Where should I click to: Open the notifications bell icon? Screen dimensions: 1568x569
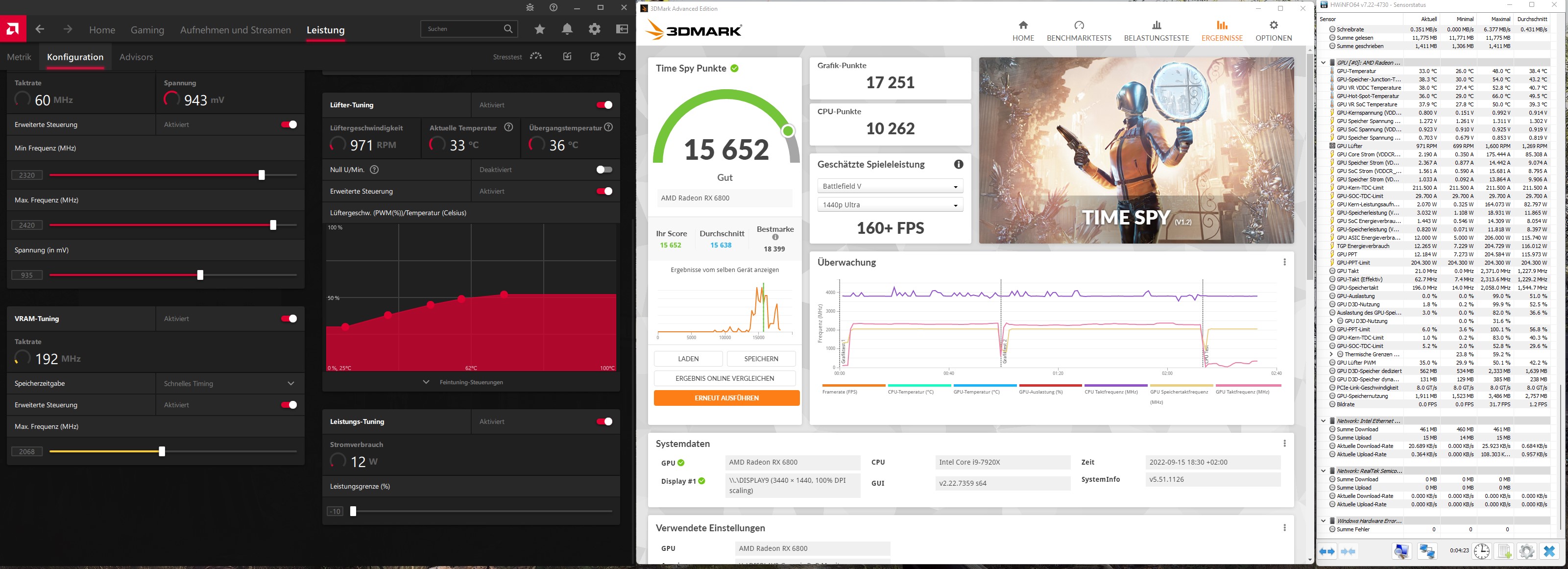[x=567, y=29]
